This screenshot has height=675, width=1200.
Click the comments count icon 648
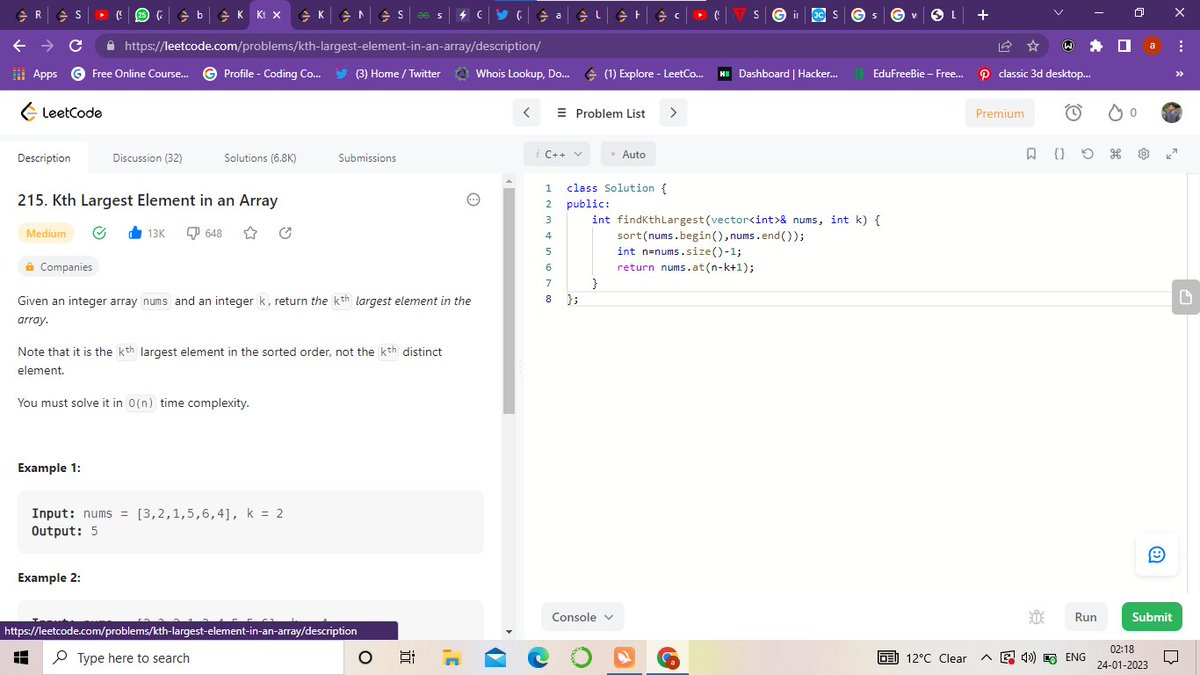[x=205, y=233]
